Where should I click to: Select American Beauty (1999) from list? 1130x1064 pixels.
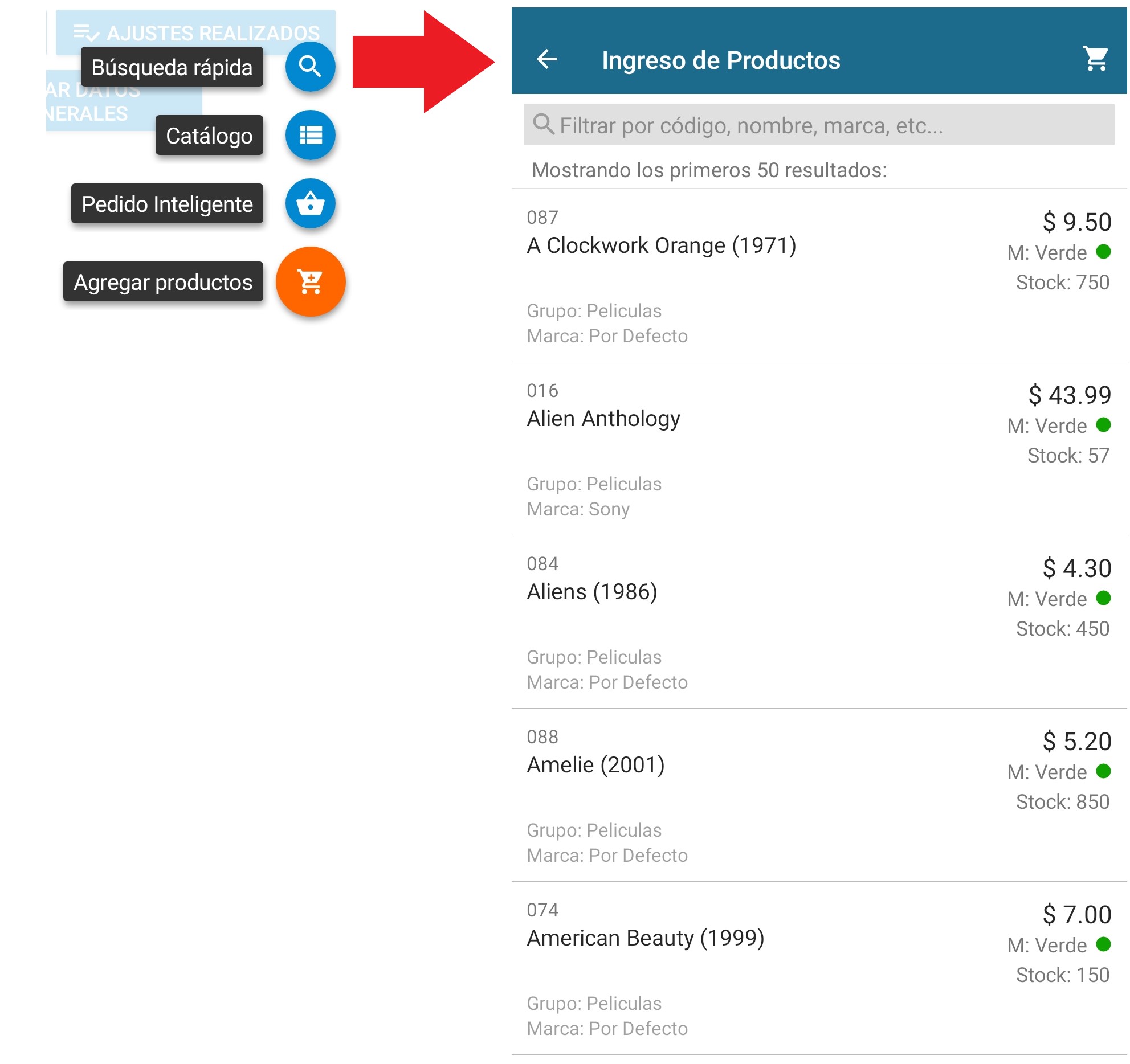click(x=645, y=939)
